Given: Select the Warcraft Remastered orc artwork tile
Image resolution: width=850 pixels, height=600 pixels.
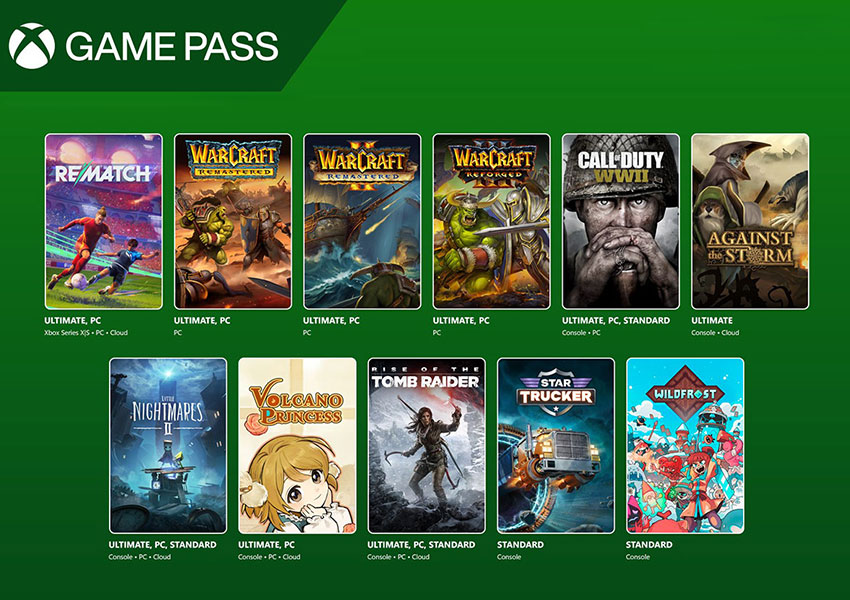Looking at the screenshot, I should (x=233, y=222).
